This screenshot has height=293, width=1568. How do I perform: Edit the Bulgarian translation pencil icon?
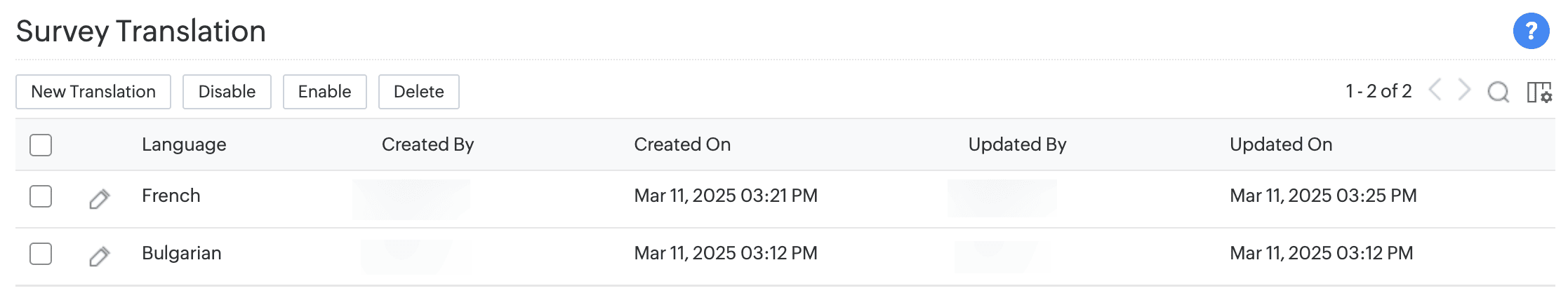(100, 257)
